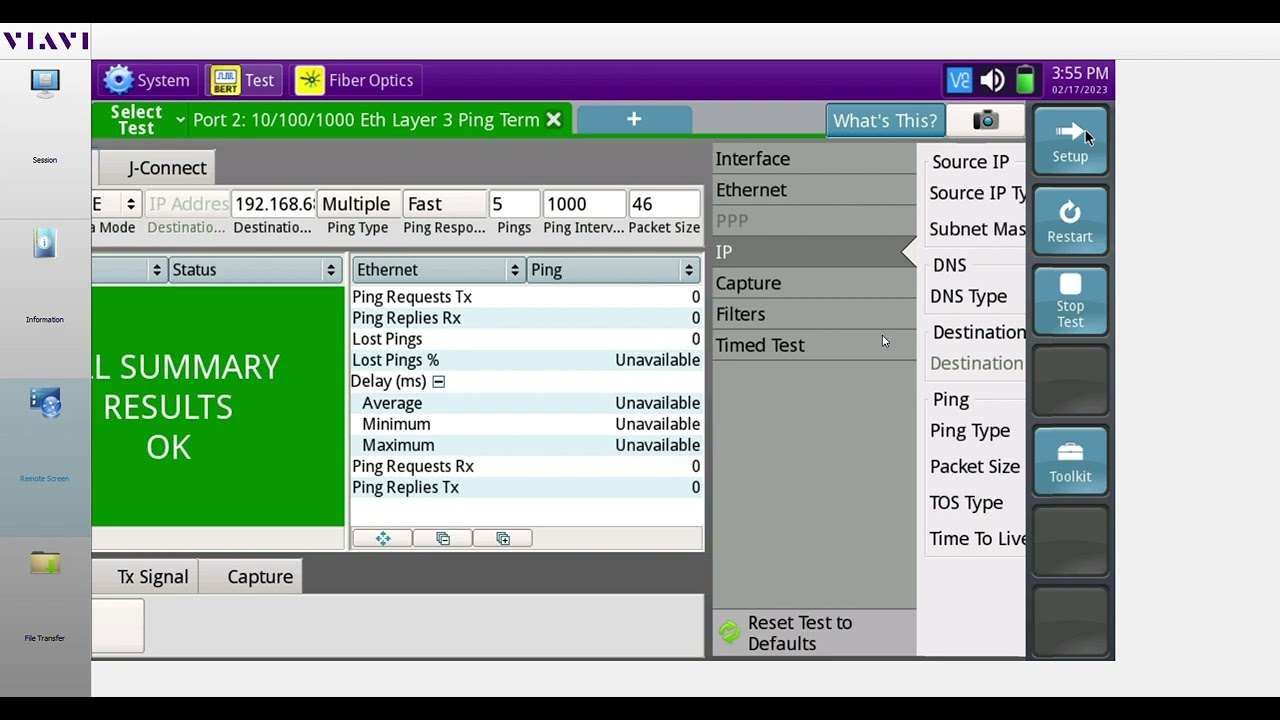Image resolution: width=1280 pixels, height=720 pixels.
Task: Open the Ping results category dropdown
Action: [x=613, y=270]
